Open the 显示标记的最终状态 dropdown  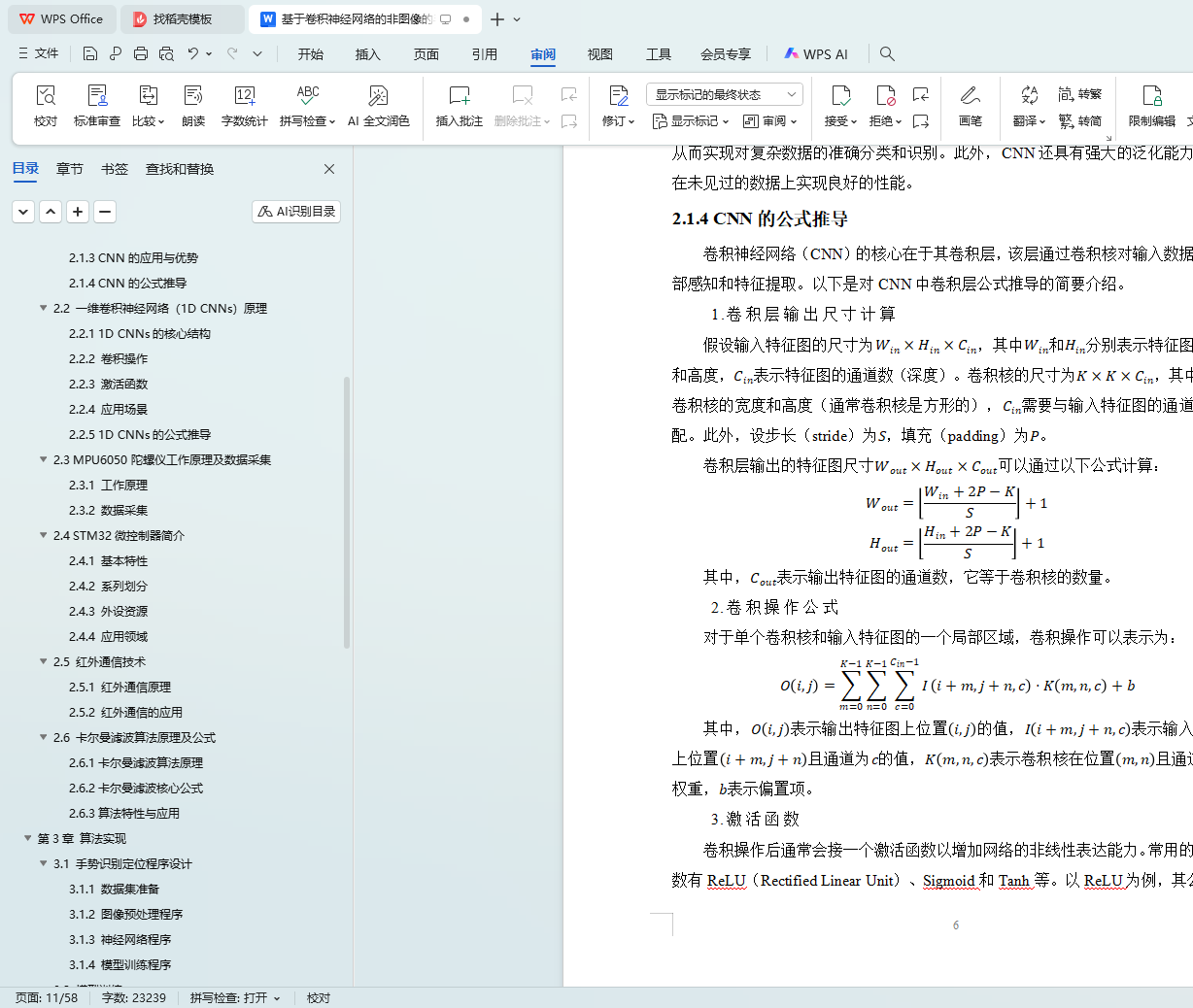point(724,94)
